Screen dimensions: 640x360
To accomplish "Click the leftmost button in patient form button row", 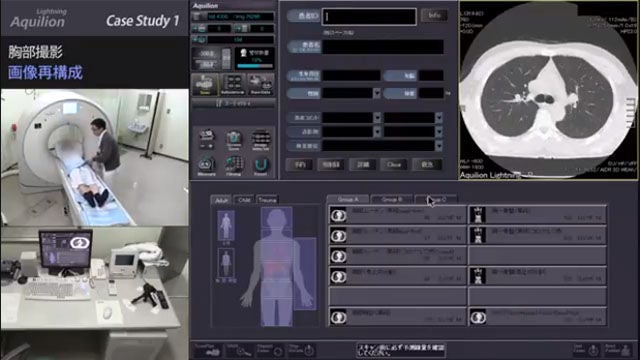I will (300, 164).
